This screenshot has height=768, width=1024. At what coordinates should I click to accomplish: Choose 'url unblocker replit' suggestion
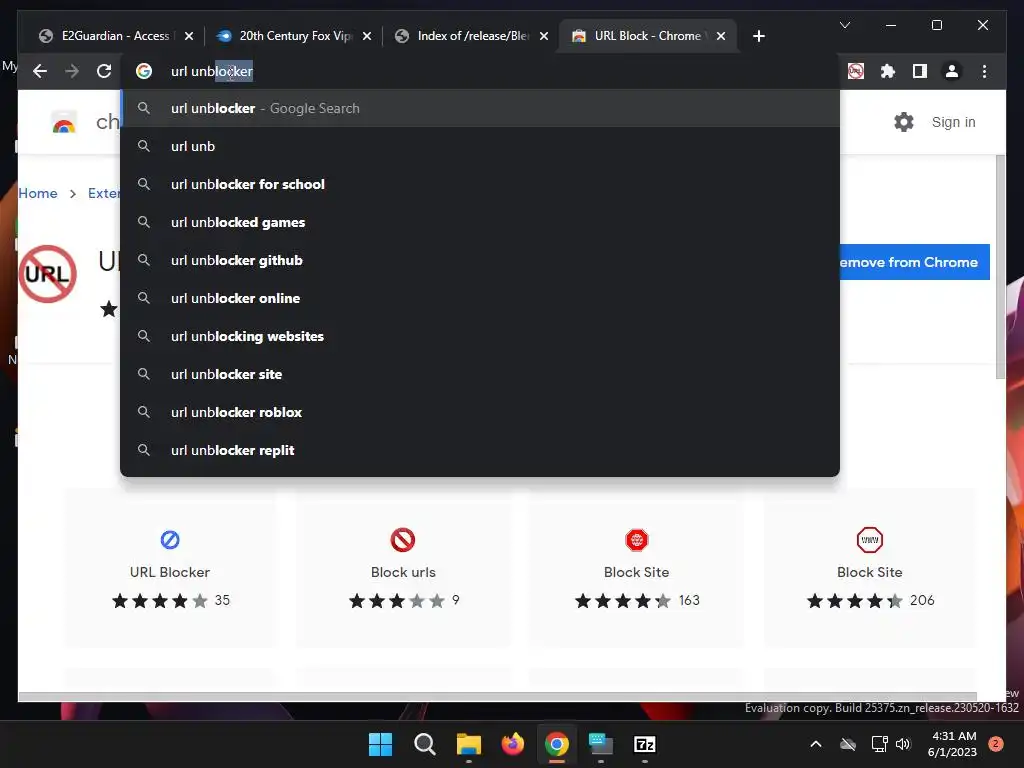coord(480,450)
